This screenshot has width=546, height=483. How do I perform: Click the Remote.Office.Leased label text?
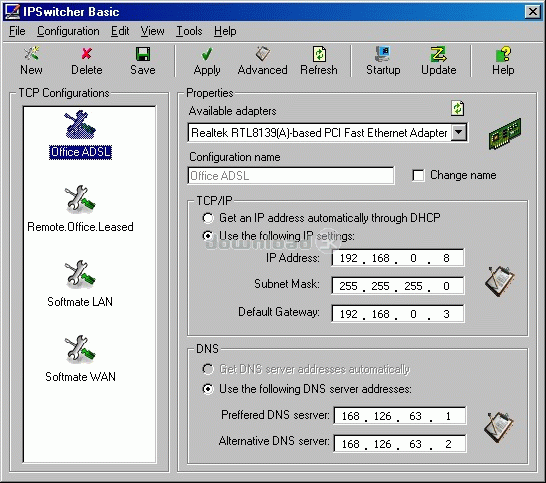click(x=80, y=227)
